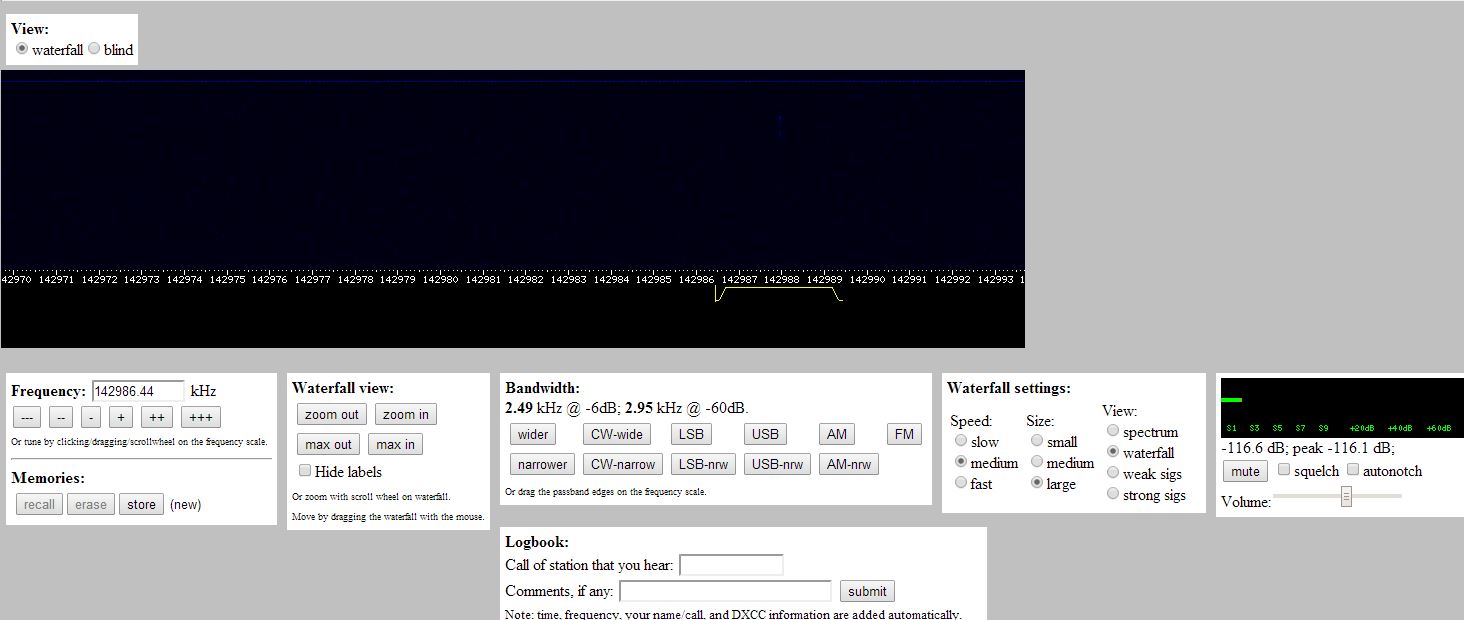This screenshot has height=620, width=1464.
Task: Click the max out waterfall button
Action: point(328,444)
